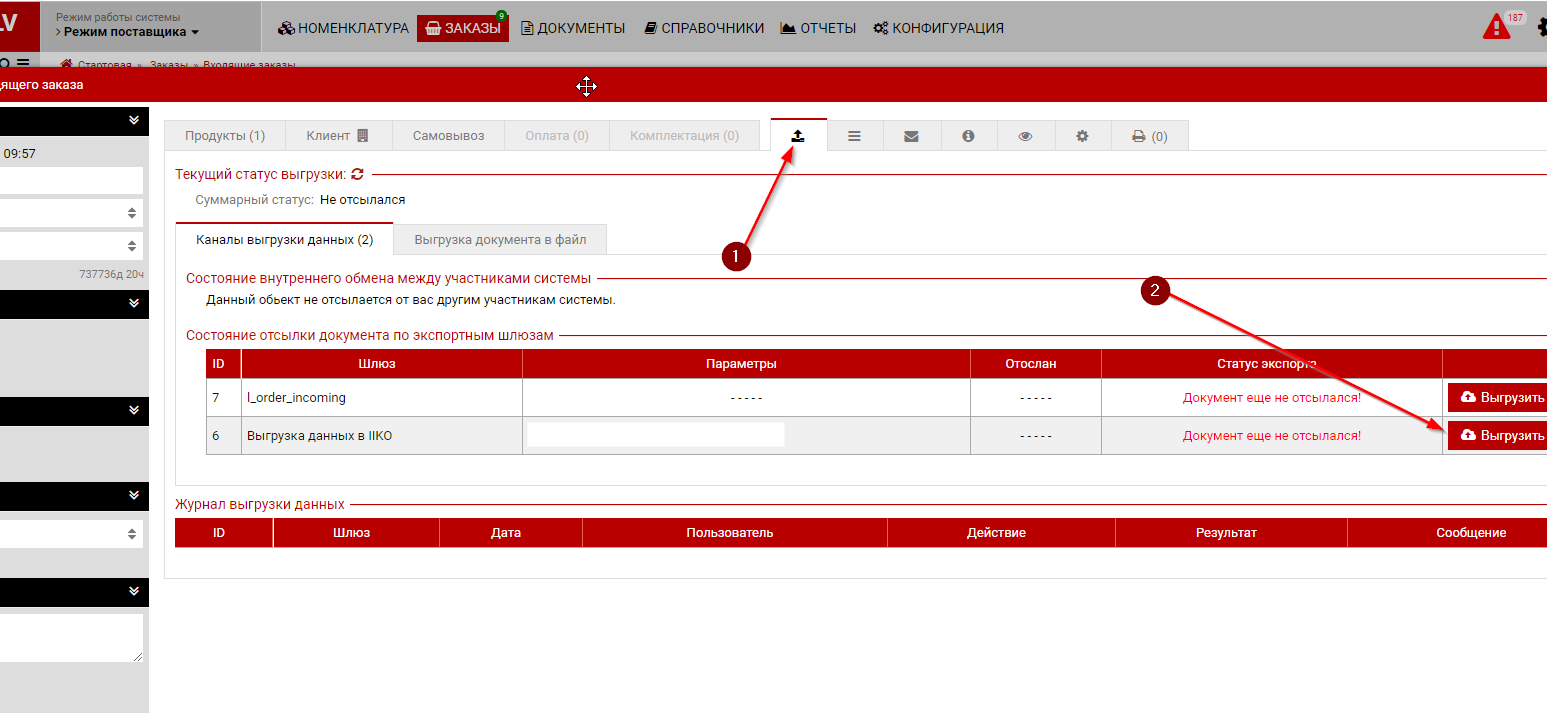Refresh the current export status icon
This screenshot has height=713, width=1547.
click(357, 174)
